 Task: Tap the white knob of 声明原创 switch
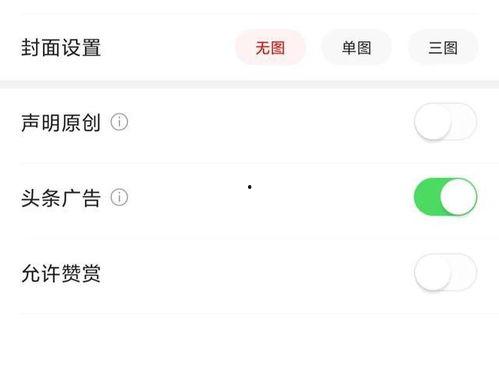point(432,122)
